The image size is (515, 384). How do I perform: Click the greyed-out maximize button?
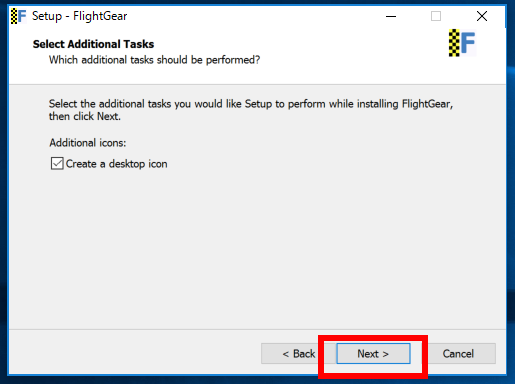click(x=436, y=16)
